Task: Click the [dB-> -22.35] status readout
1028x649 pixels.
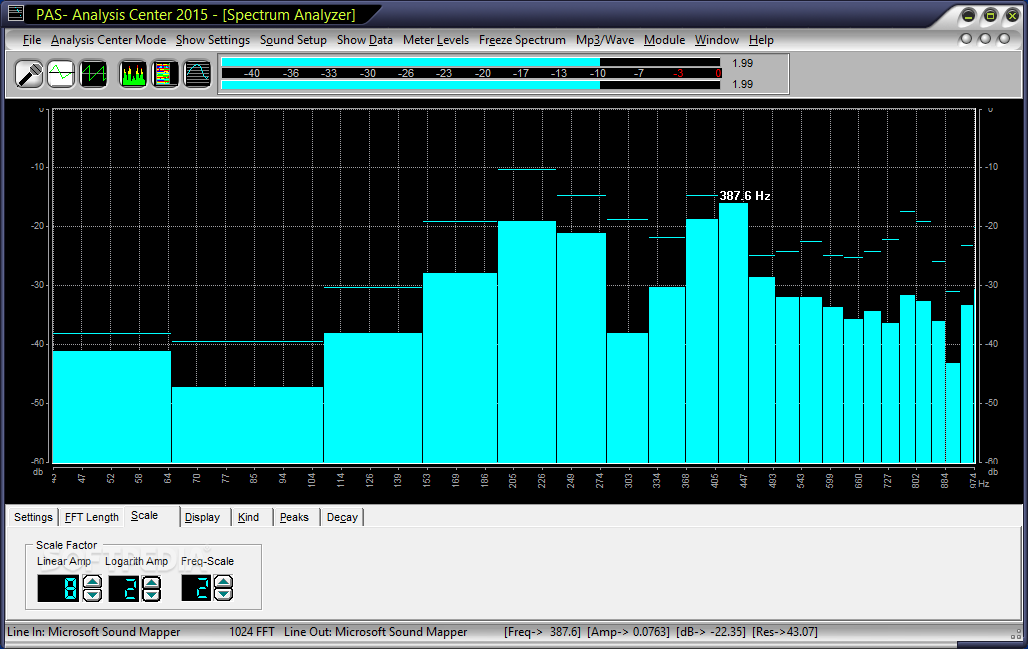Action: (711, 632)
